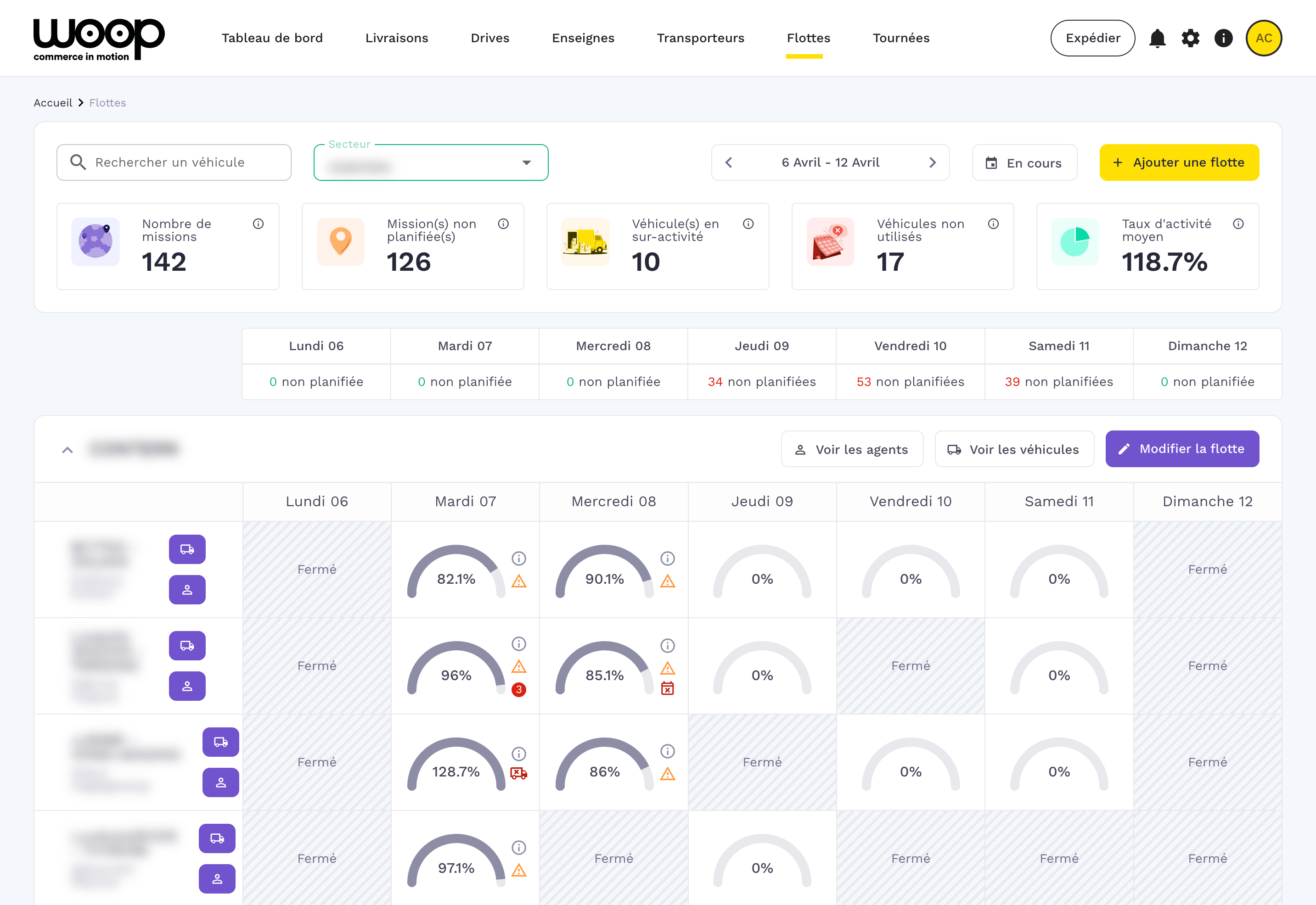Click Modifier la flotte button
Screen dimensions: 1316x905
click(x=1181, y=449)
